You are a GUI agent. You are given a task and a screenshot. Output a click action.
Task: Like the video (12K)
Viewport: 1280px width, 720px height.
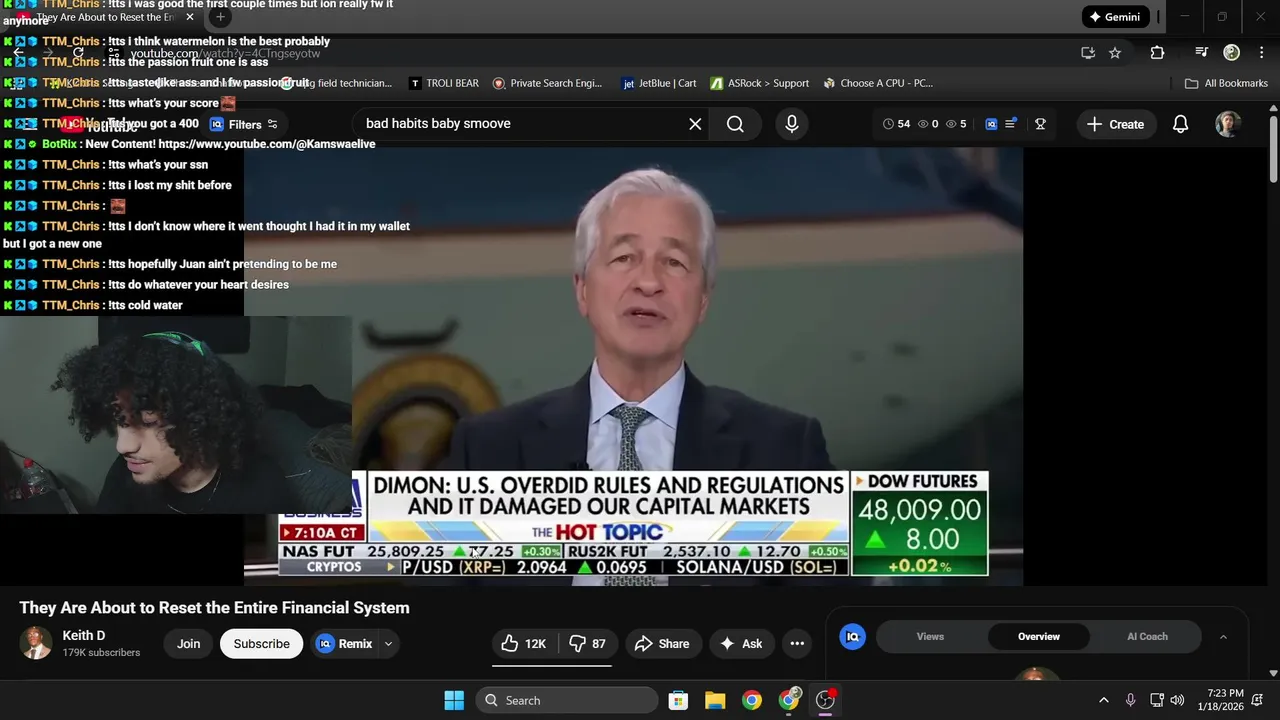click(x=525, y=644)
